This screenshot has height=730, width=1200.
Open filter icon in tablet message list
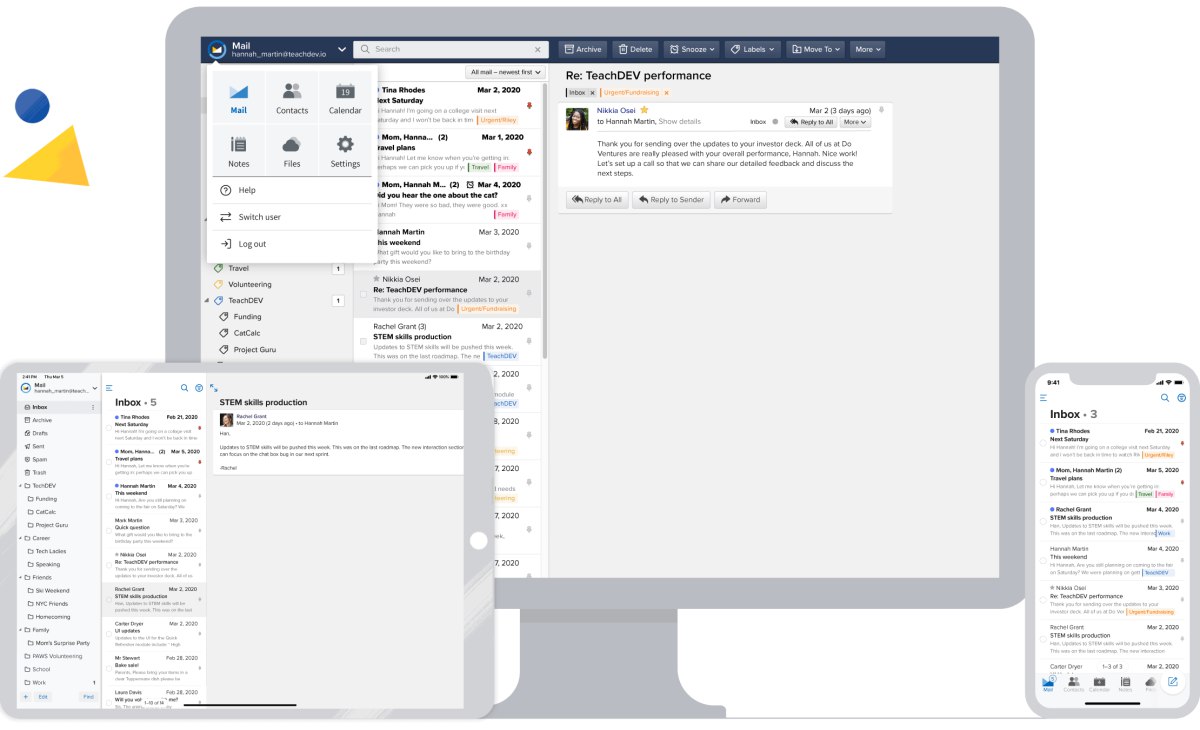click(199, 387)
